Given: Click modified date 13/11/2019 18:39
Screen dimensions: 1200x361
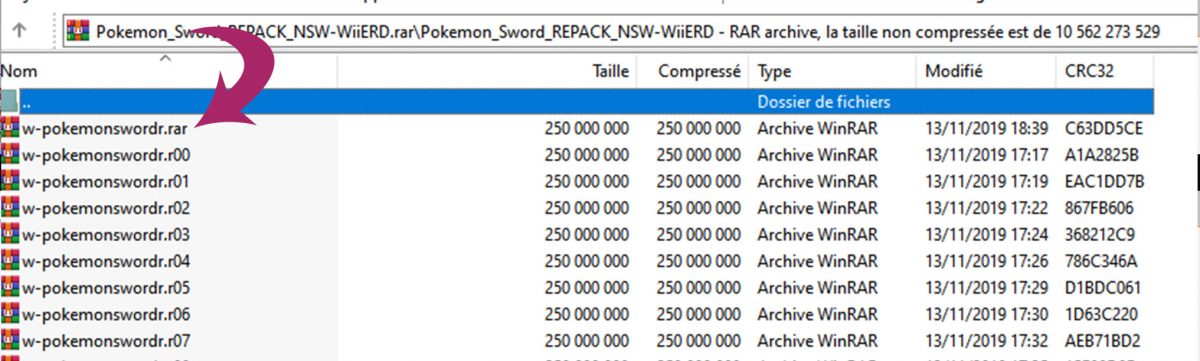Looking at the screenshot, I should click(x=986, y=129).
